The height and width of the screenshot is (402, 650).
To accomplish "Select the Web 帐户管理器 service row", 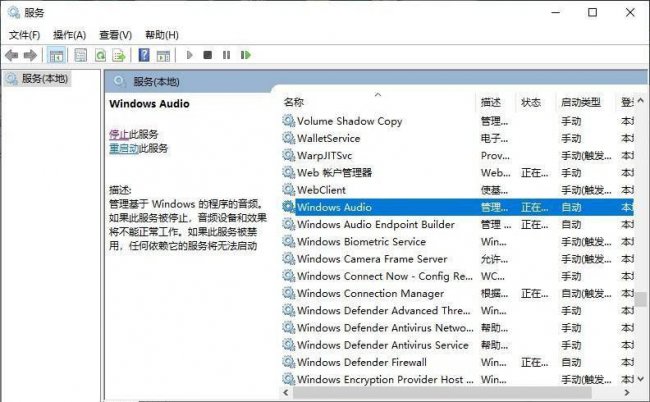I will 458,172.
